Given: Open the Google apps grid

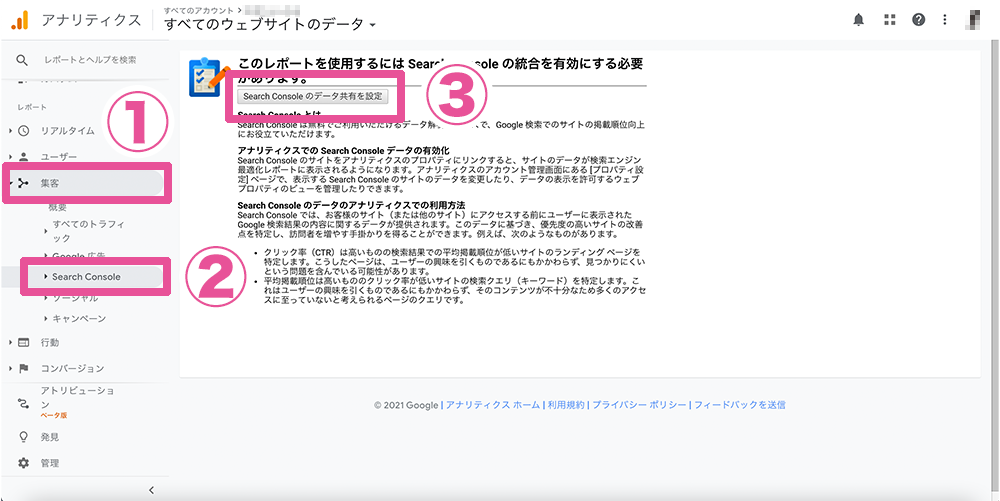Looking at the screenshot, I should point(890,20).
